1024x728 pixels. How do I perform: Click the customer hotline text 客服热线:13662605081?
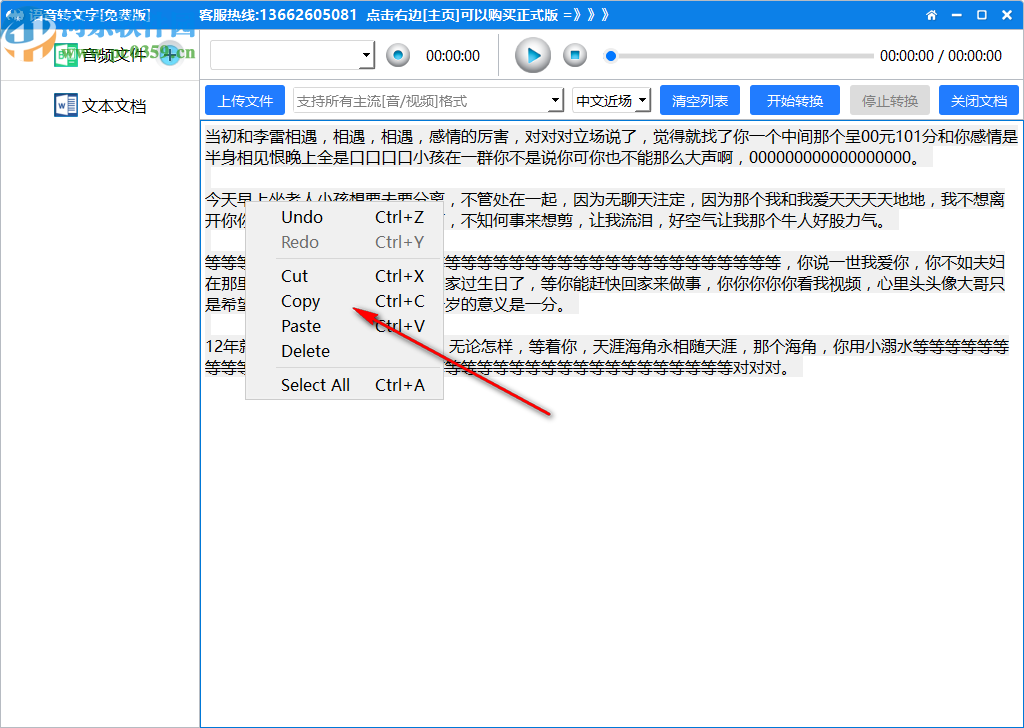[278, 15]
